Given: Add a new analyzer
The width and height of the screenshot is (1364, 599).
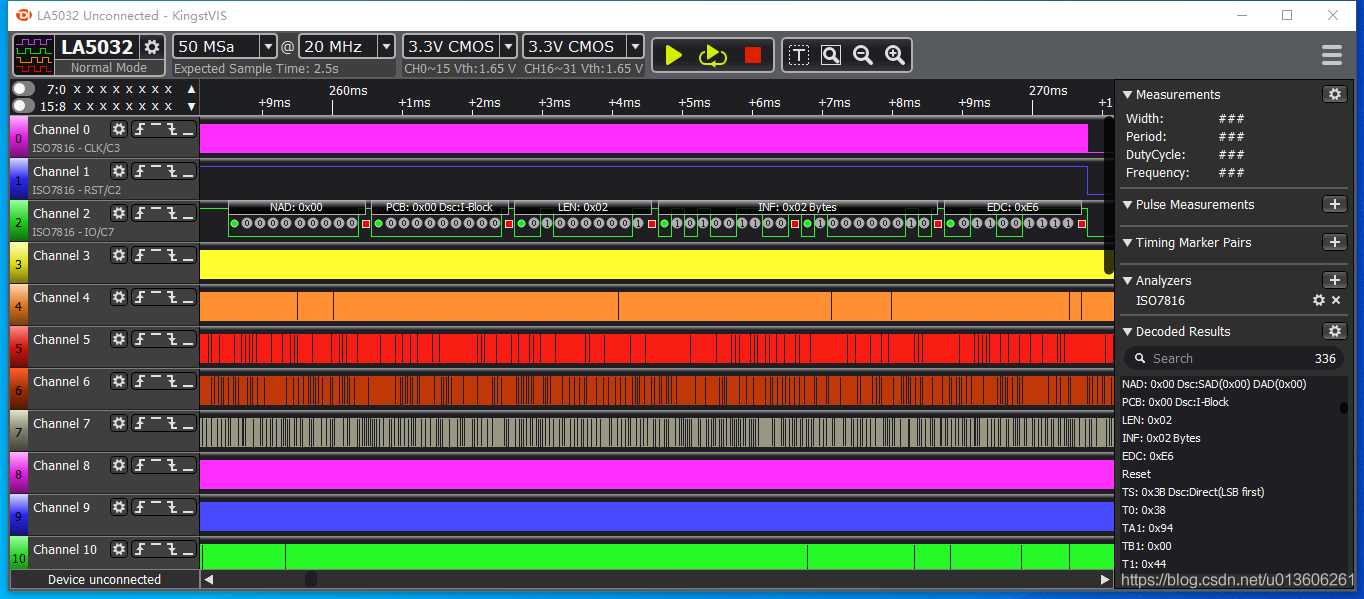Looking at the screenshot, I should pyautogui.click(x=1334, y=280).
